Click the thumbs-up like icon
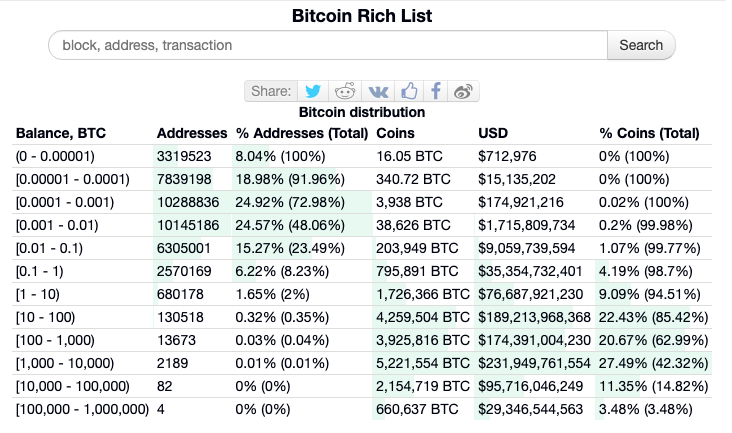 pos(409,91)
